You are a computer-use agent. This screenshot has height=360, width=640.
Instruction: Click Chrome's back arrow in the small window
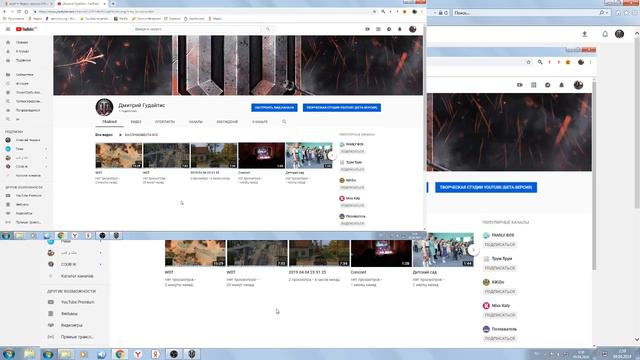(5, 12)
